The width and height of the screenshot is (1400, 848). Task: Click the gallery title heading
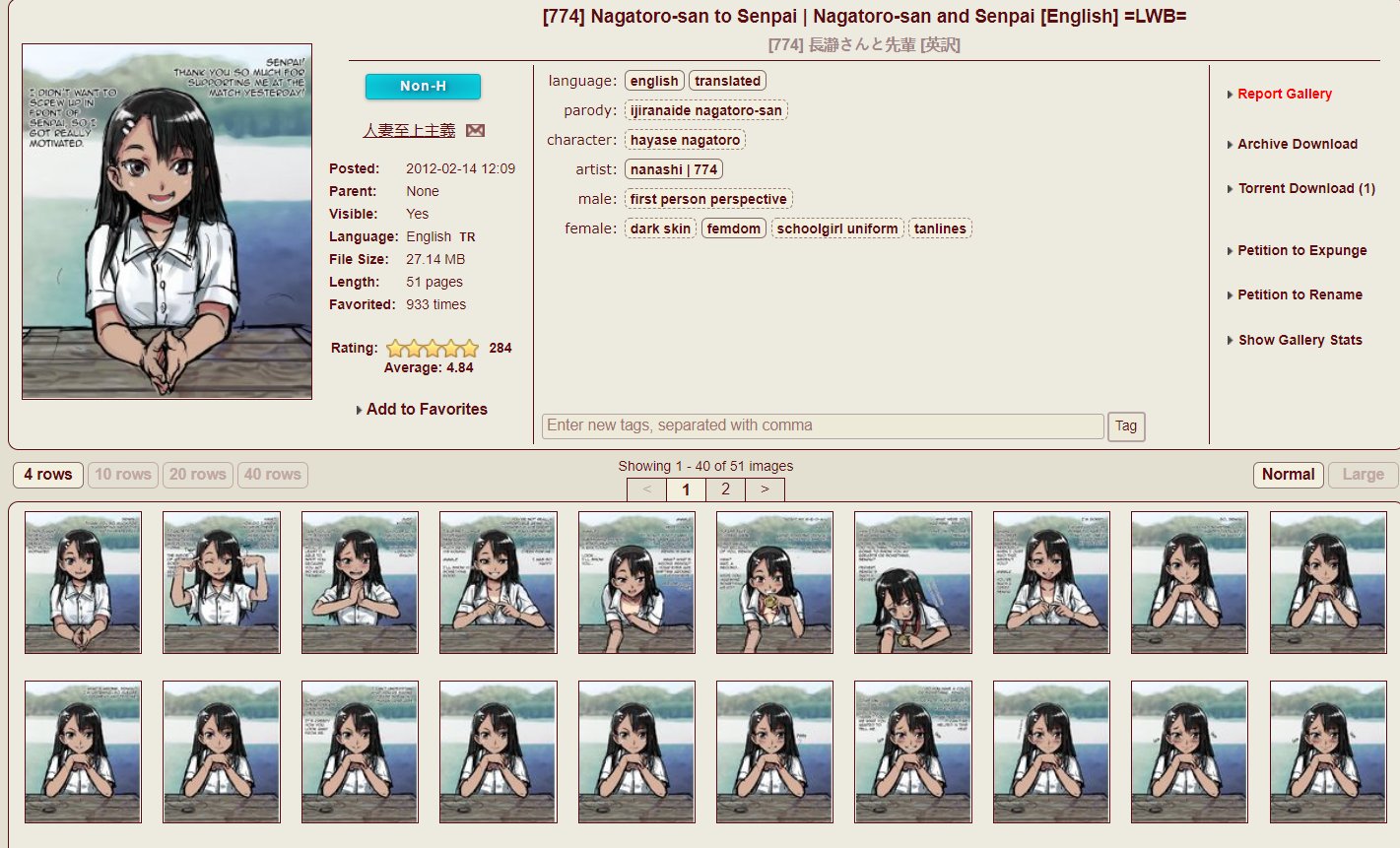coord(864,17)
